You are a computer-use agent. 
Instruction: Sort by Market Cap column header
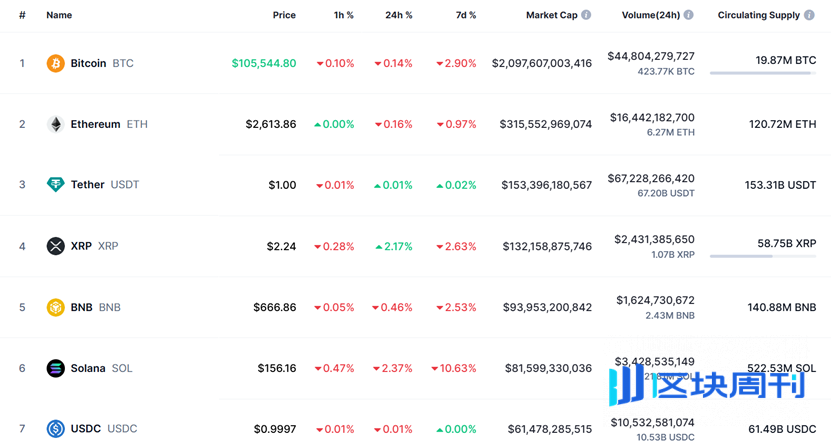pos(552,15)
